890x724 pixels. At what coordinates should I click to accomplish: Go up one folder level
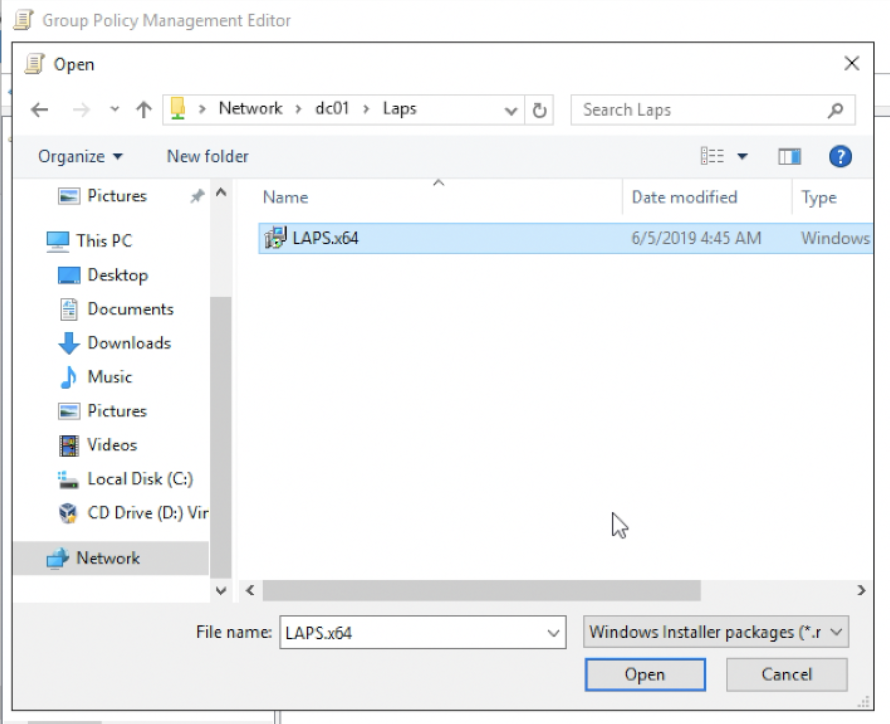[x=144, y=110]
